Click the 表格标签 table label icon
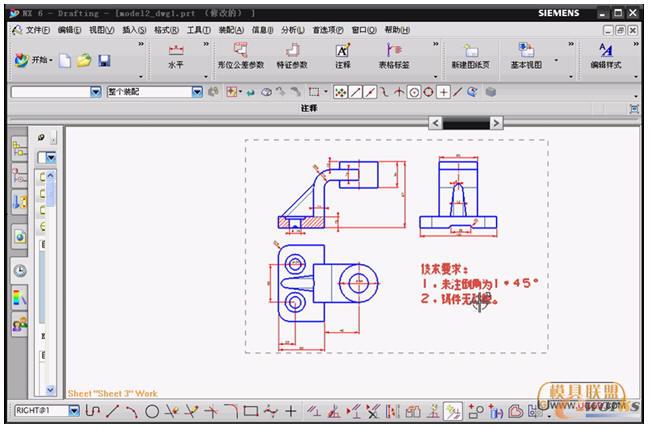The width and height of the screenshot is (650, 429). click(393, 55)
